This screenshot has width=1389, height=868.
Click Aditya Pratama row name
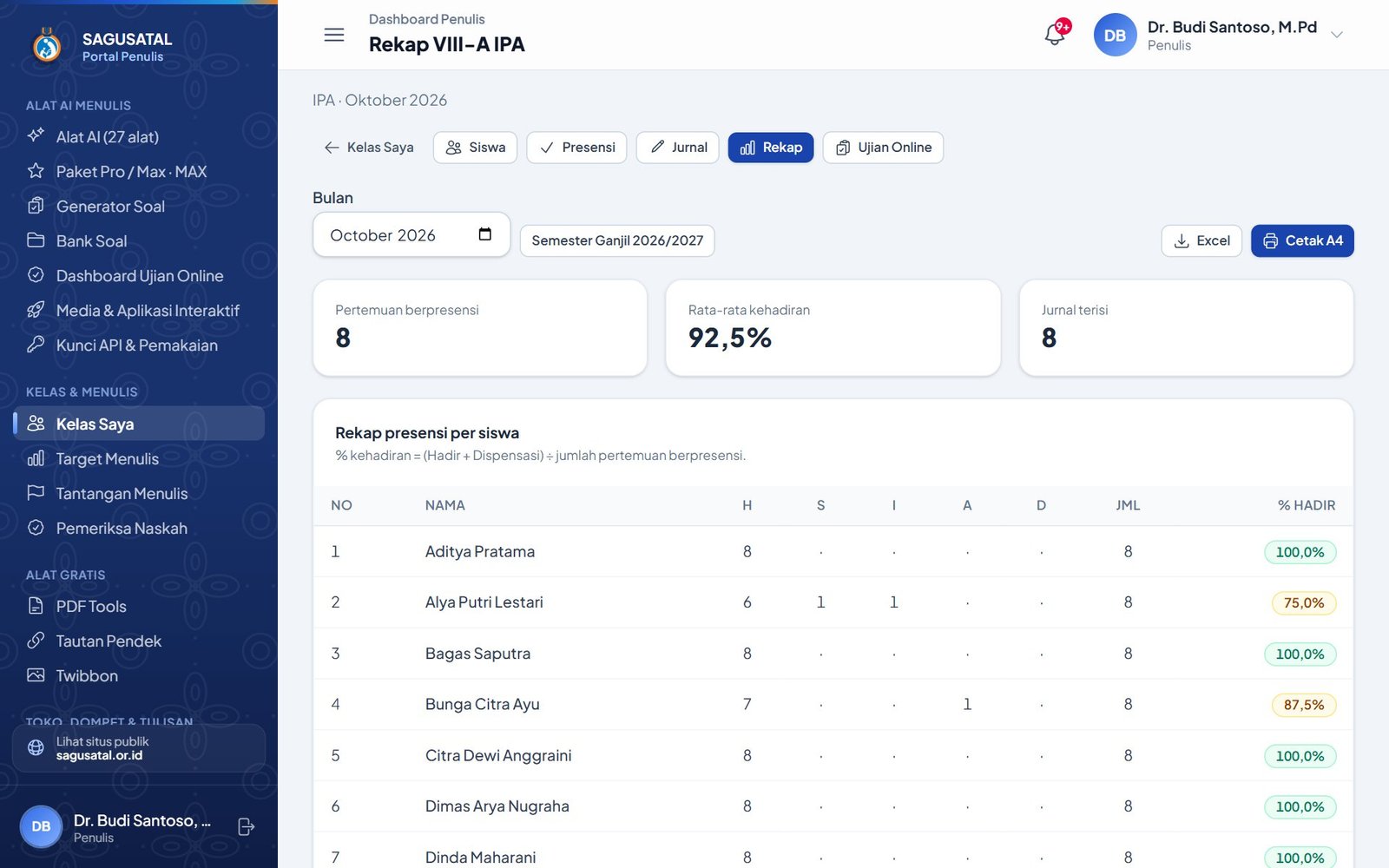click(480, 552)
